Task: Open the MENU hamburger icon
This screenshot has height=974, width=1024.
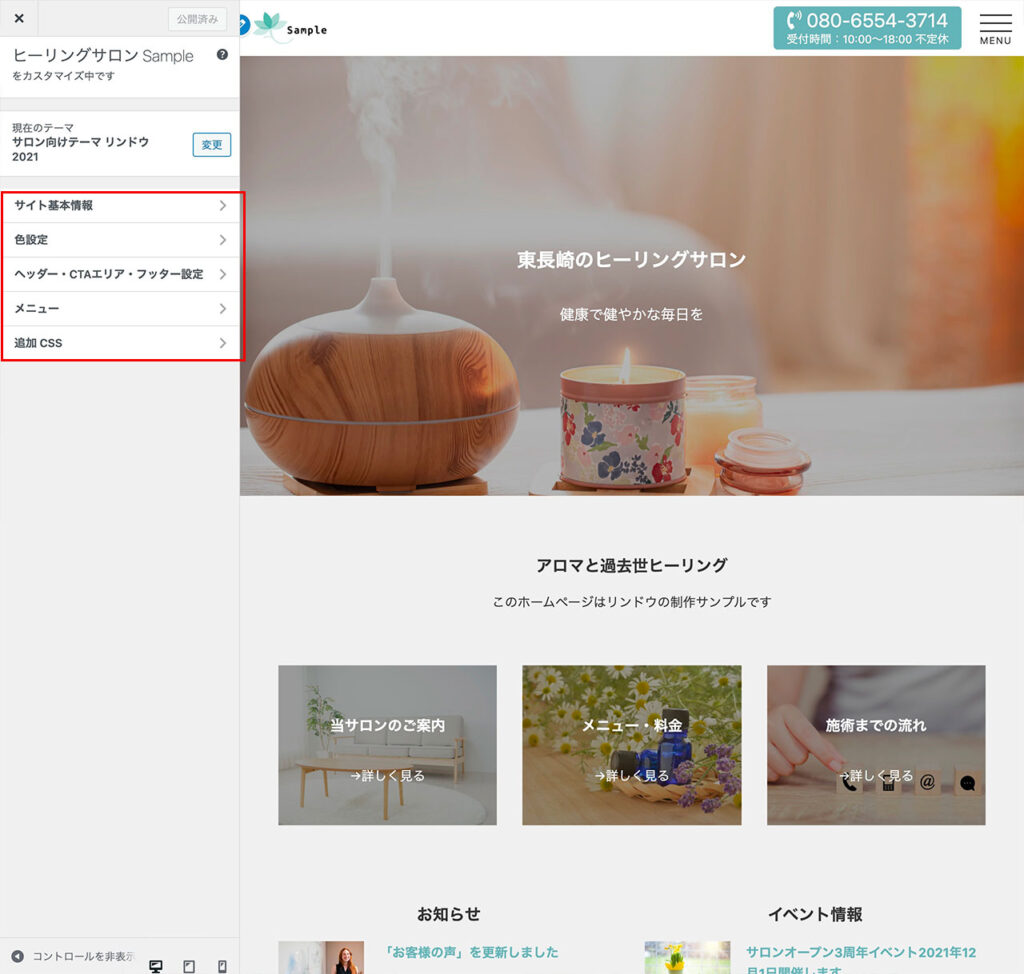Action: (x=995, y=29)
